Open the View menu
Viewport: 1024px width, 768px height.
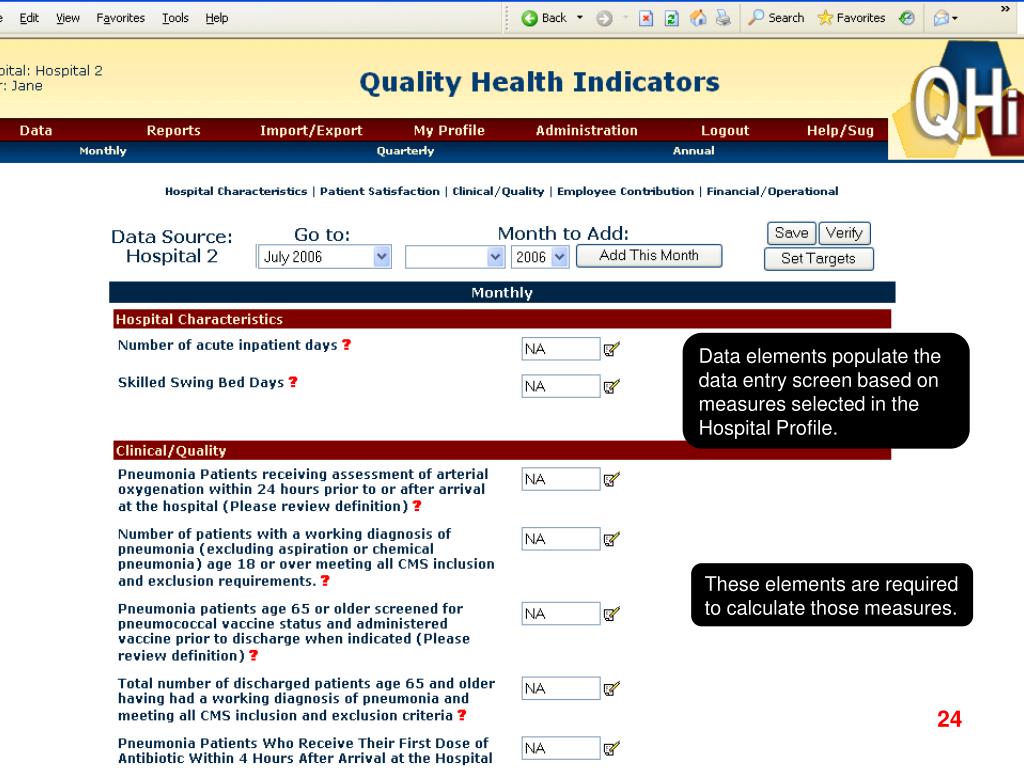point(67,18)
